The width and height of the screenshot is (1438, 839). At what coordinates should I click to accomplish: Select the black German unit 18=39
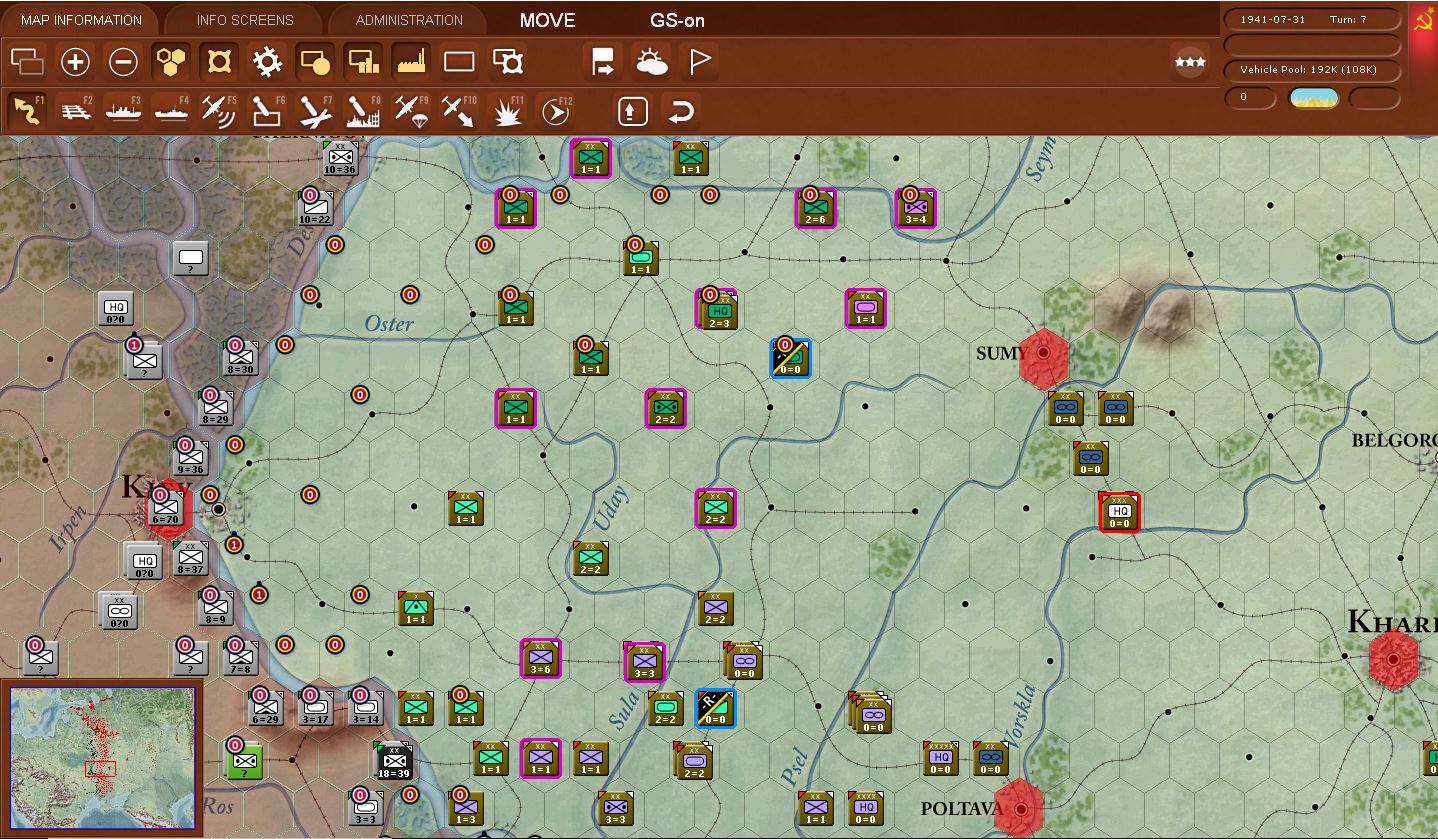393,761
